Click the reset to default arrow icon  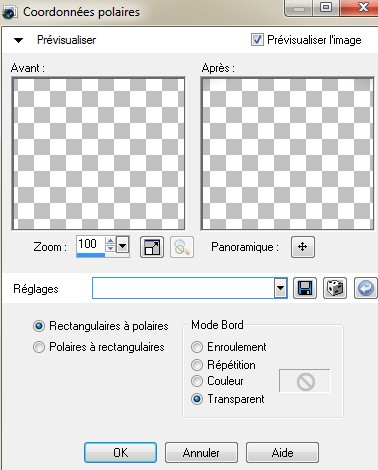coord(366,288)
